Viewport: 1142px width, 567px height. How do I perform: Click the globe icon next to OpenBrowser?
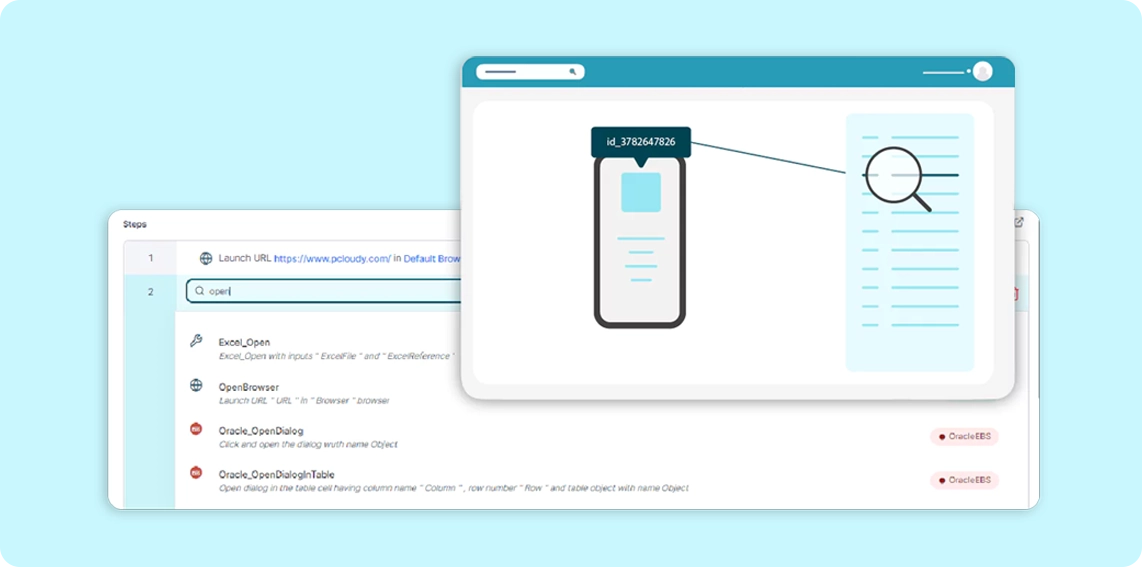click(x=196, y=385)
